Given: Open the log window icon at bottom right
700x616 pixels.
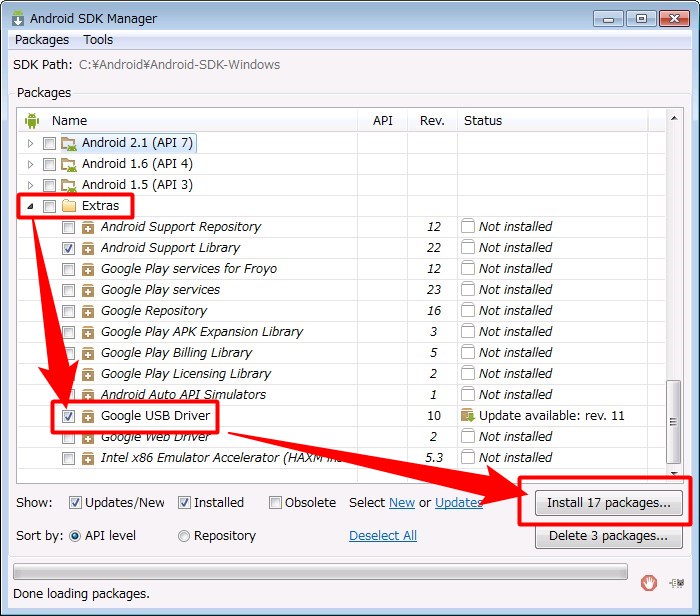Looking at the screenshot, I should (x=677, y=583).
